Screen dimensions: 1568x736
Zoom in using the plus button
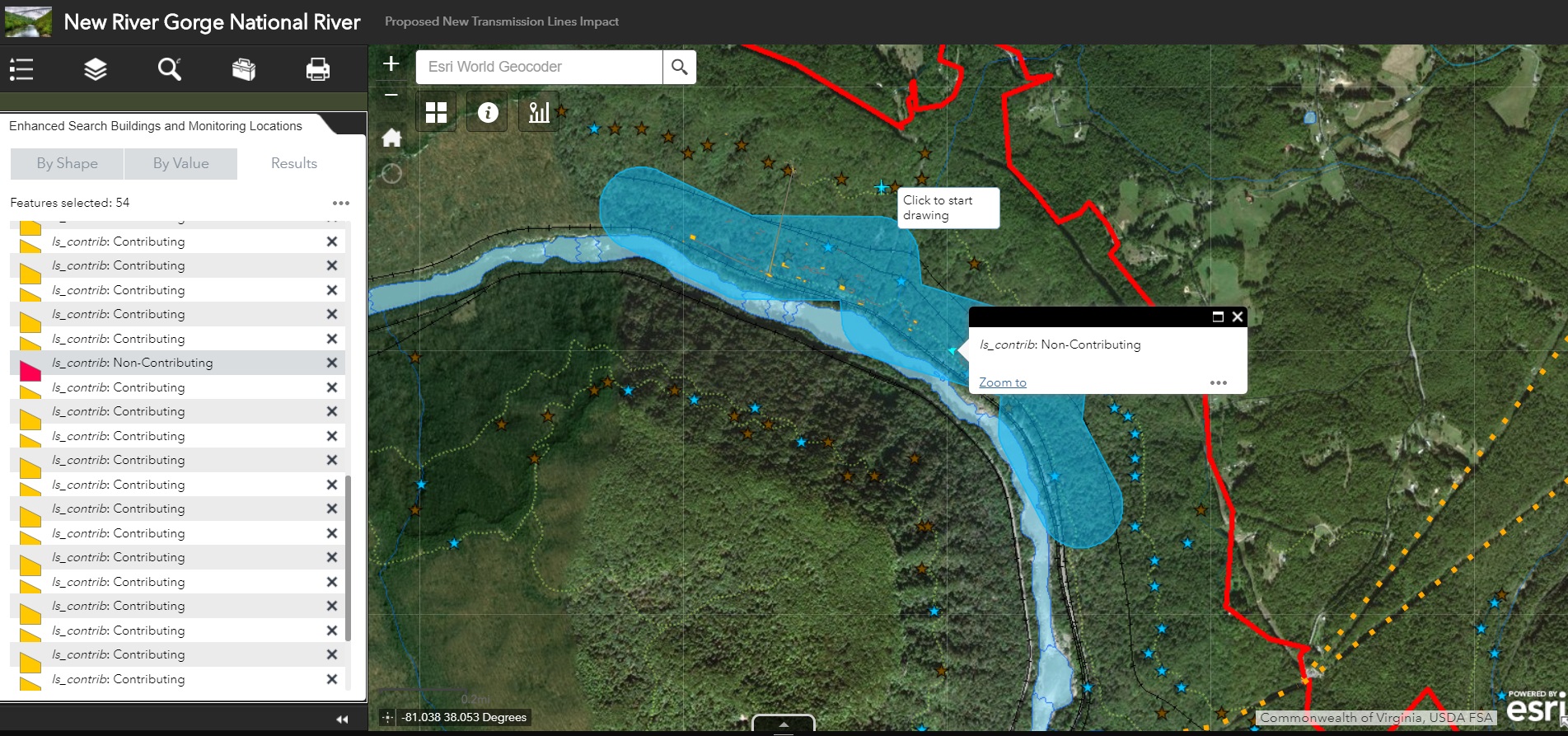point(391,63)
